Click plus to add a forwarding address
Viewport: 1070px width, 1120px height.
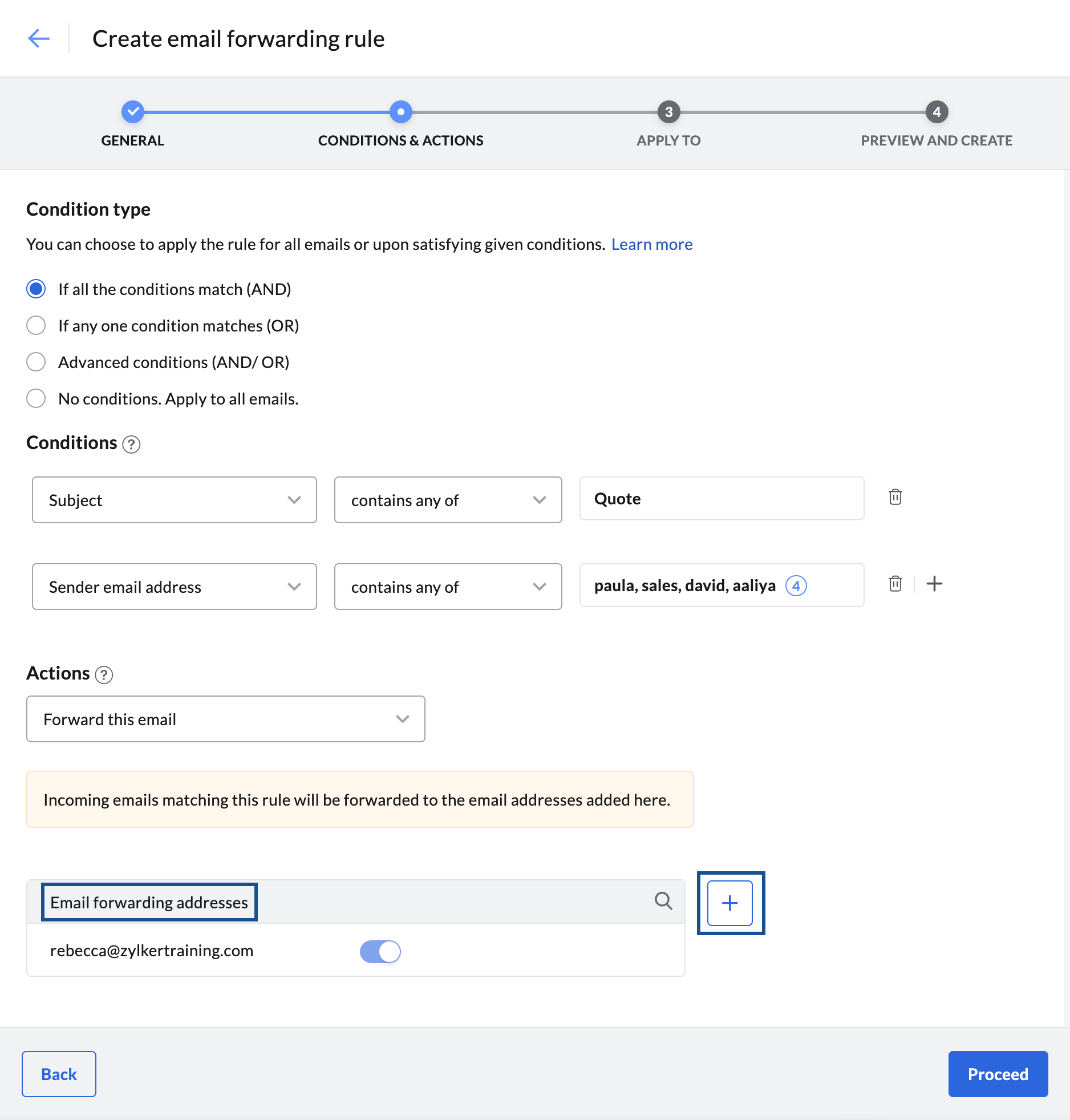tap(731, 903)
